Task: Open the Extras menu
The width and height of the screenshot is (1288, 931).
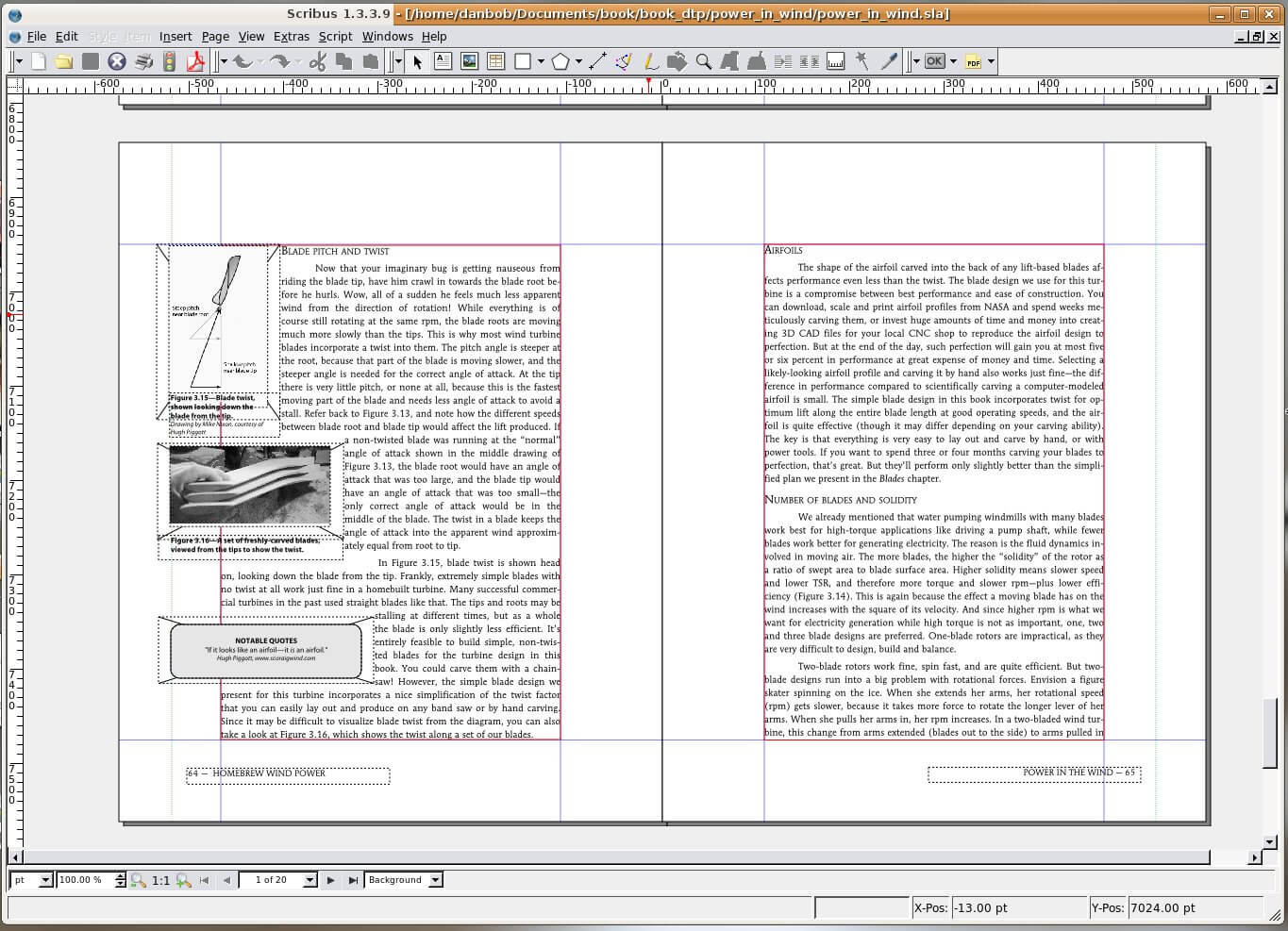Action: point(292,36)
